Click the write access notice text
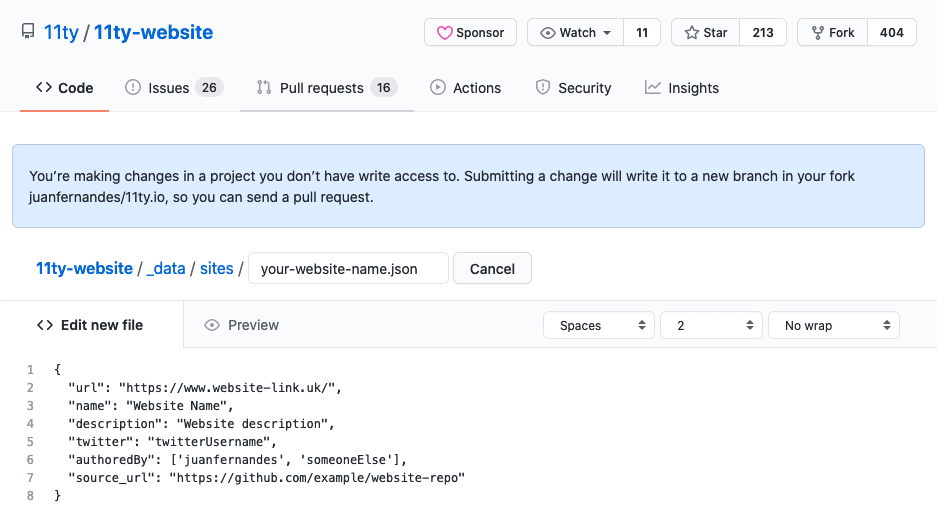Screen dimensions: 937x521 click(x=442, y=186)
